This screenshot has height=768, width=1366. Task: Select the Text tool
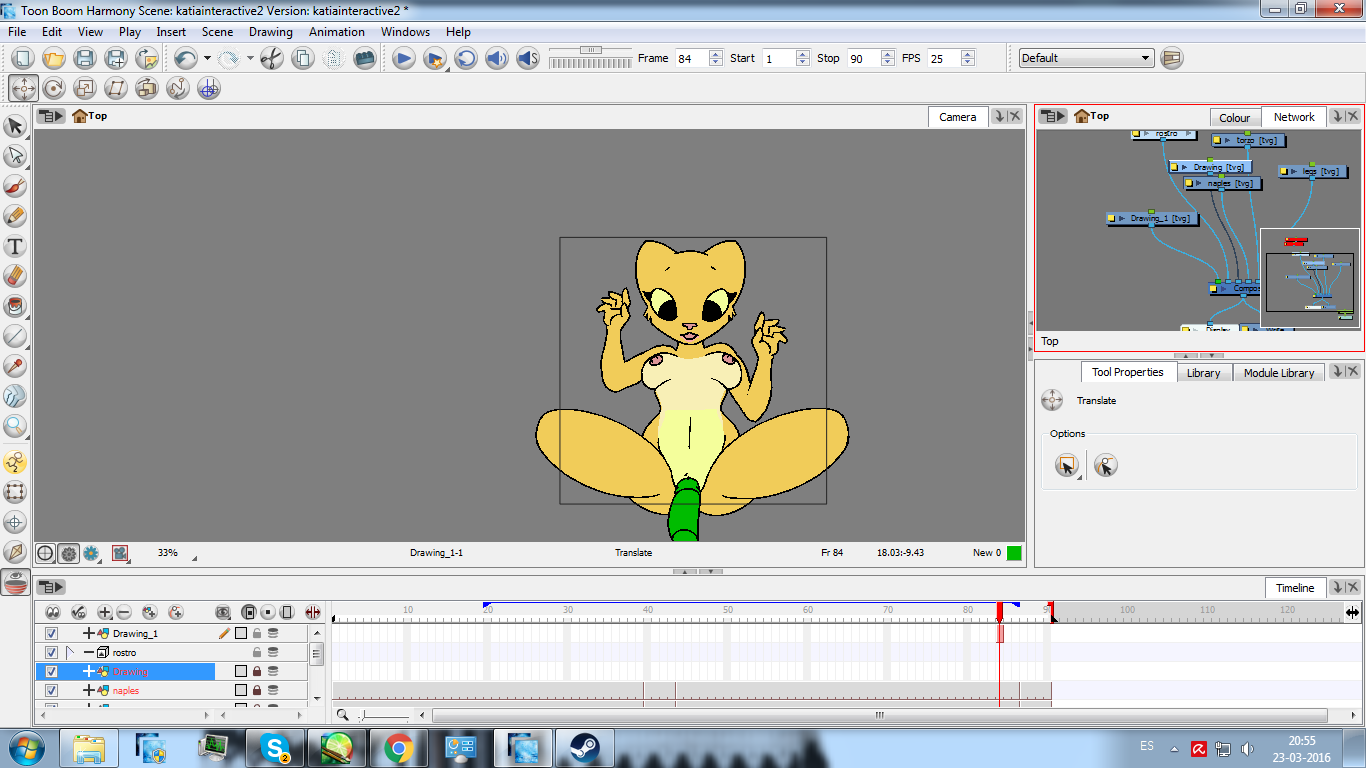(15, 246)
